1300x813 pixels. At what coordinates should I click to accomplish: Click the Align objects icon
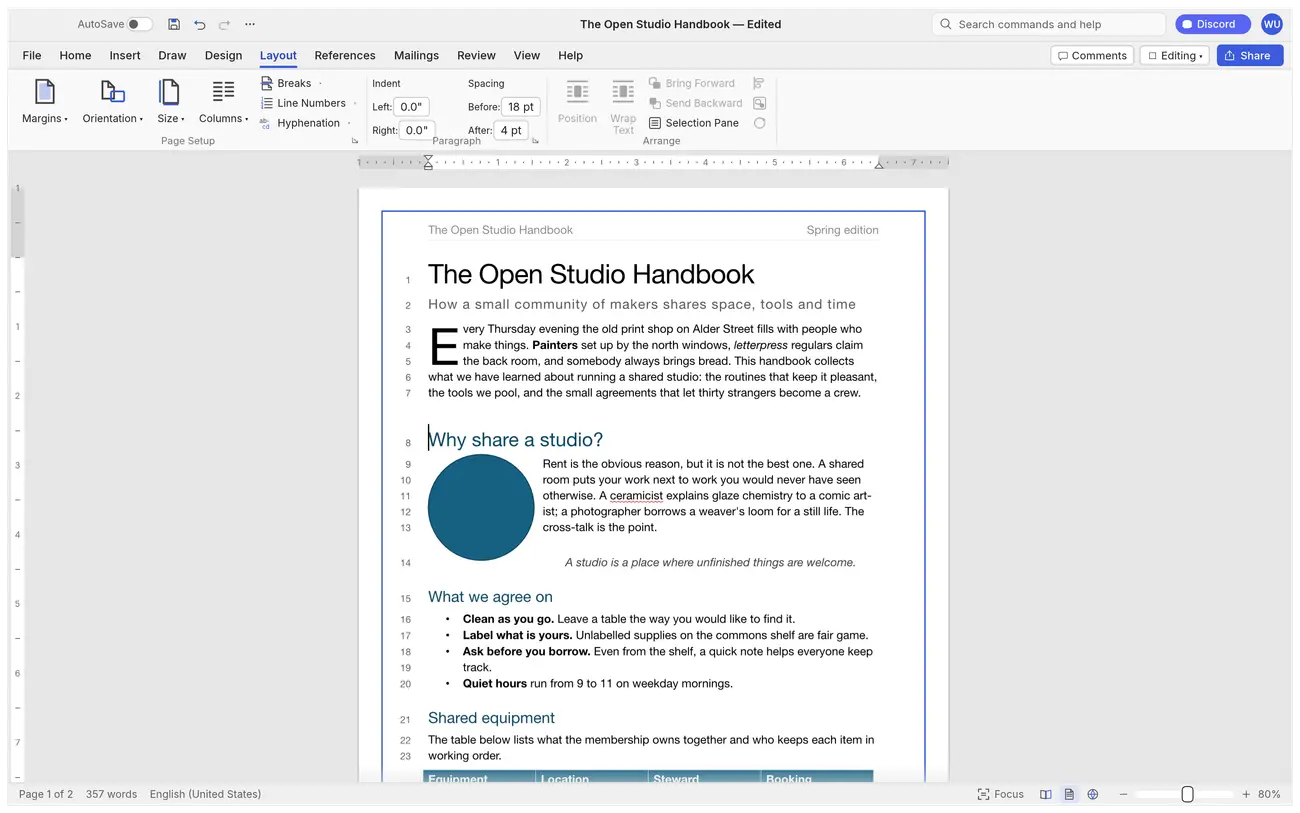click(759, 83)
